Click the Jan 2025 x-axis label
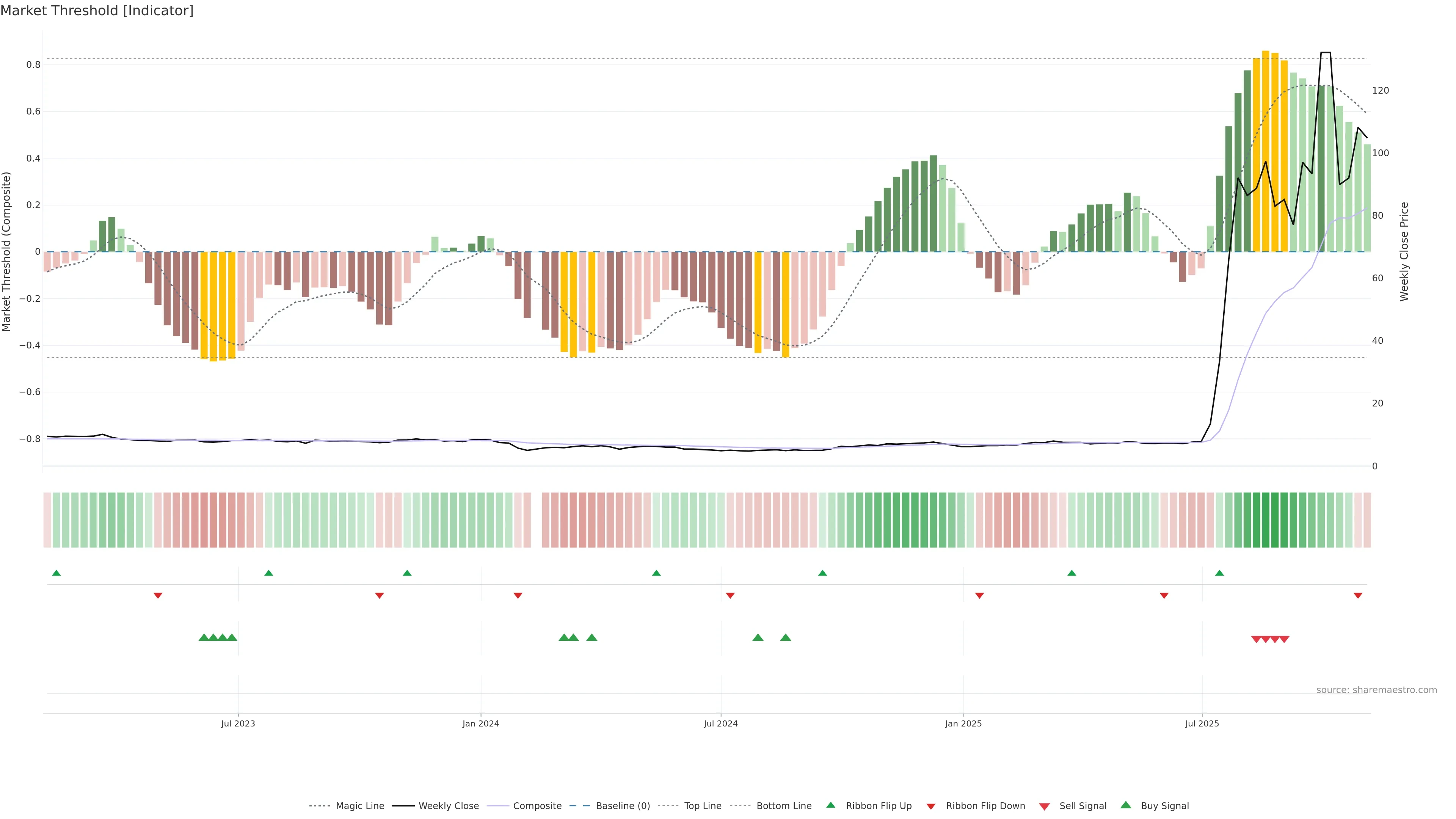The width and height of the screenshot is (1456, 819). [x=963, y=723]
